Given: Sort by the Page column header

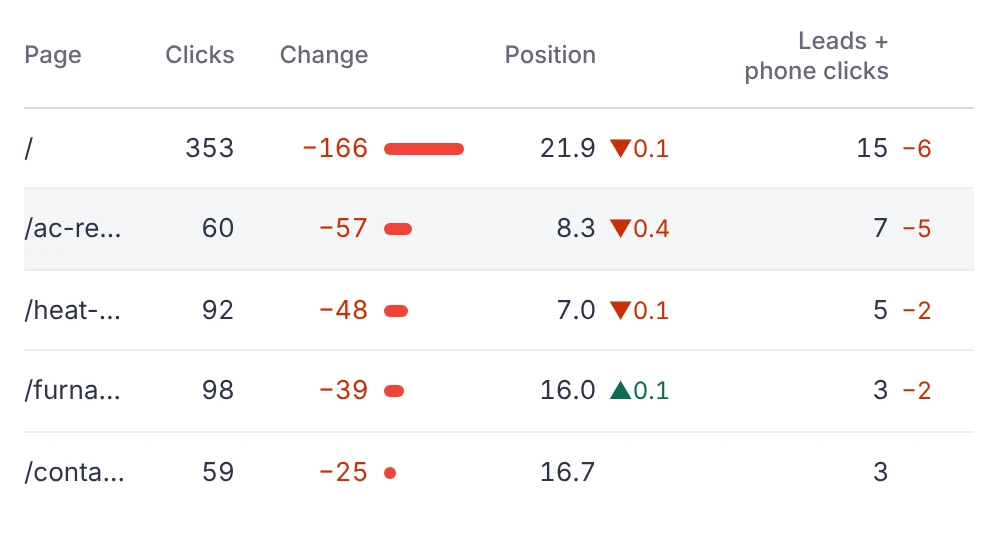Looking at the screenshot, I should [x=53, y=55].
